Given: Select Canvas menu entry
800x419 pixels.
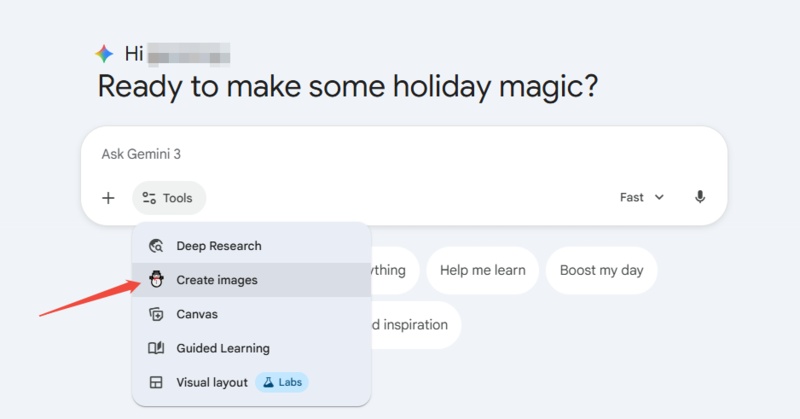Looking at the screenshot, I should click(197, 314).
